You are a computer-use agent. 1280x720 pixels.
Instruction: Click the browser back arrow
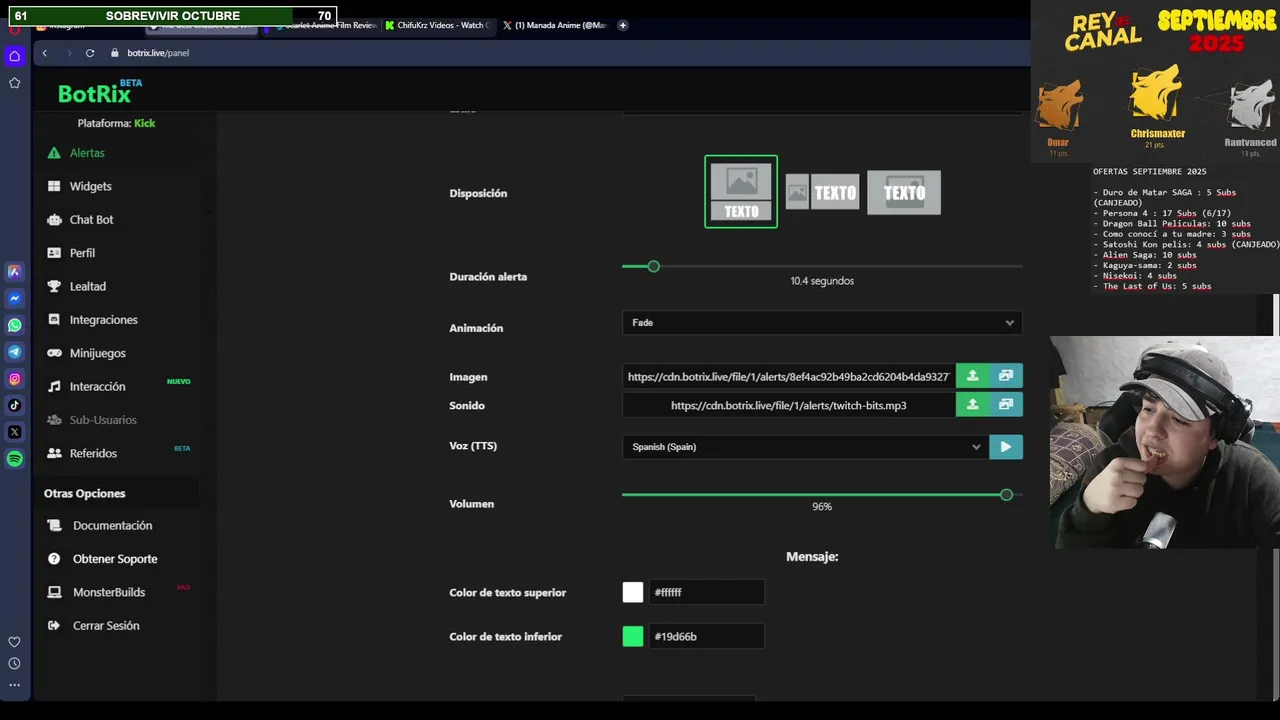(44, 53)
